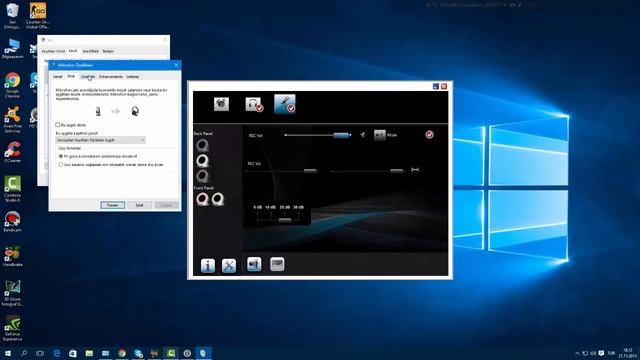The width and height of the screenshot is (640, 360).
Task: Switch to Dinle tab in Mikrofon properties
Action: tap(71, 76)
